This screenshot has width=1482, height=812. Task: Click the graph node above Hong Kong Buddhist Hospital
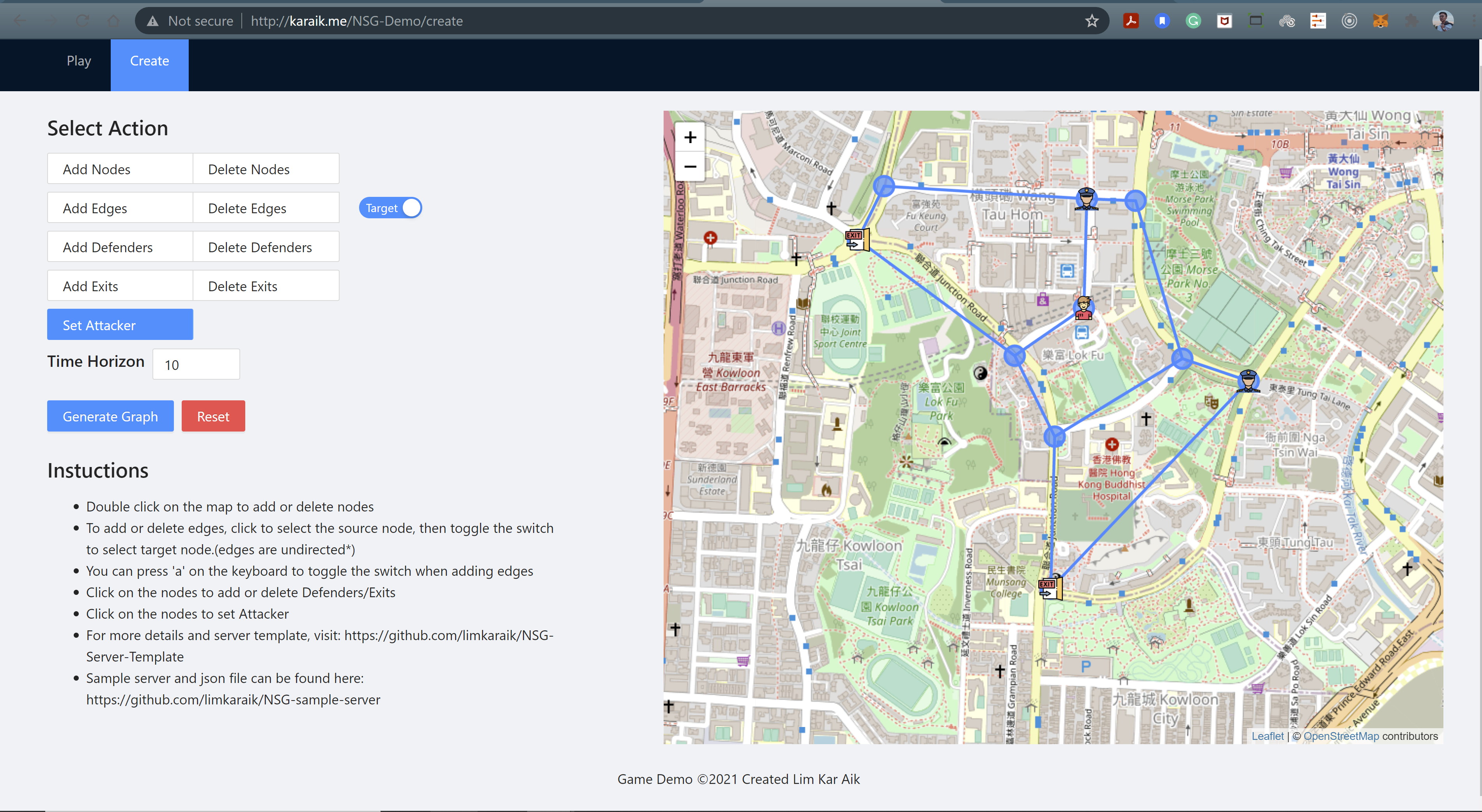1054,437
